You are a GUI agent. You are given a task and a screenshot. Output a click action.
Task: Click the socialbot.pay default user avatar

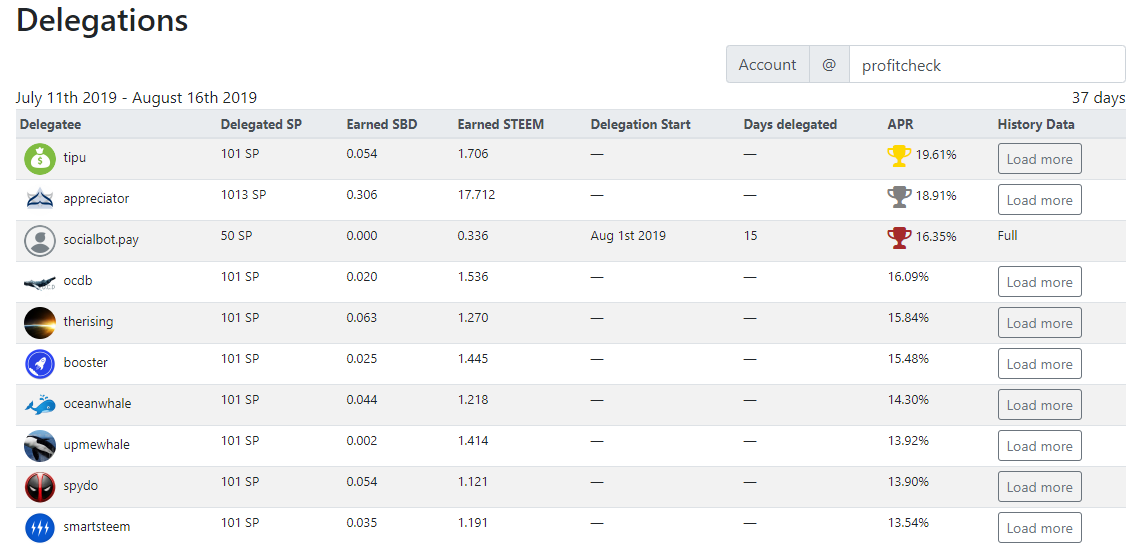tap(40, 241)
